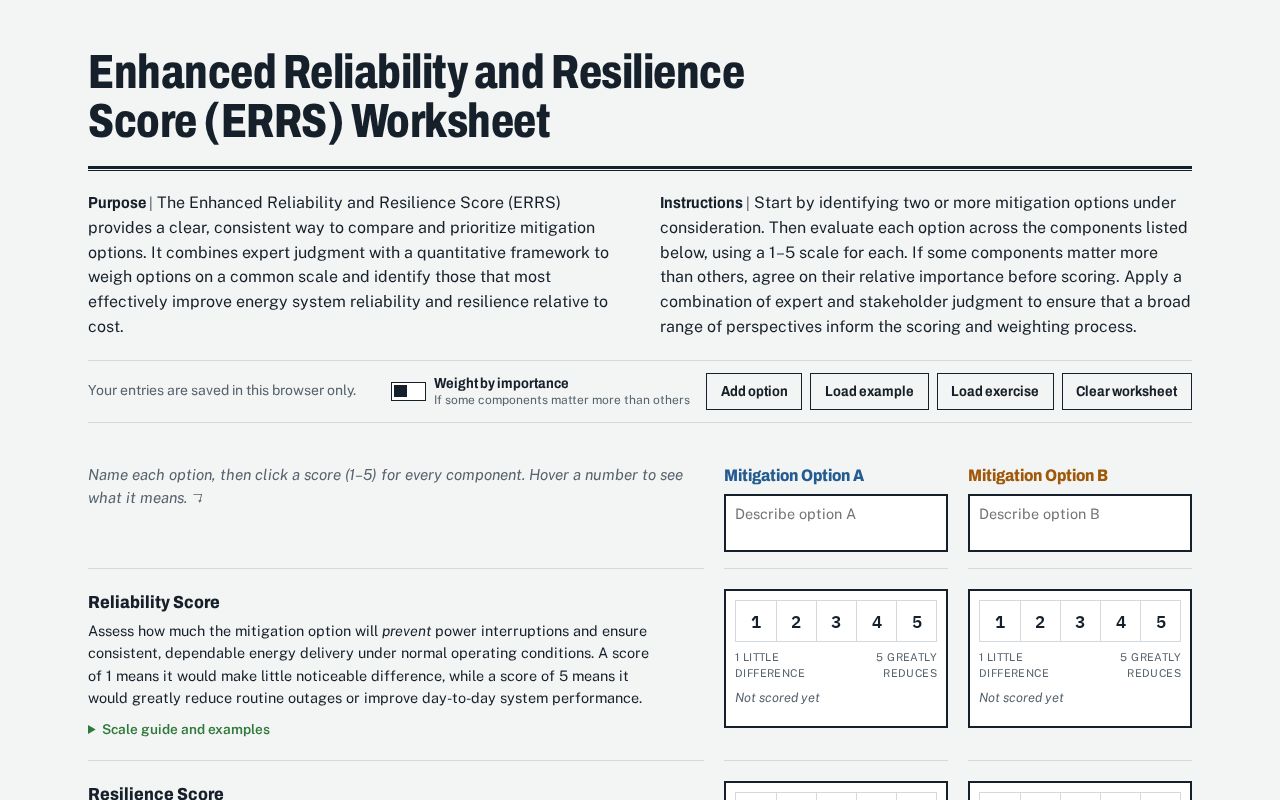Load the example worksheet

coord(869,391)
